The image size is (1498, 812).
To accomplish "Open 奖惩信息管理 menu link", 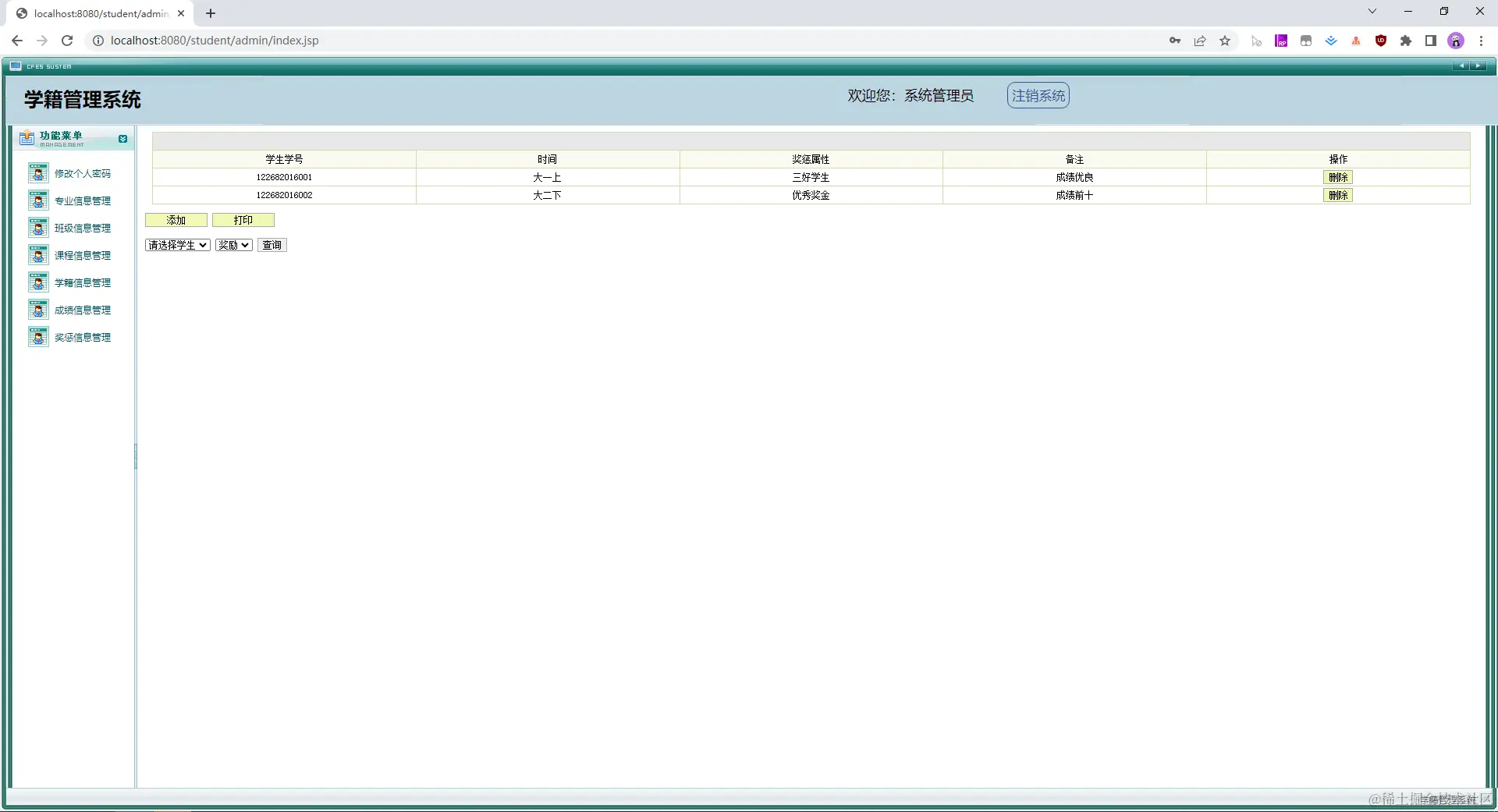I will (83, 338).
